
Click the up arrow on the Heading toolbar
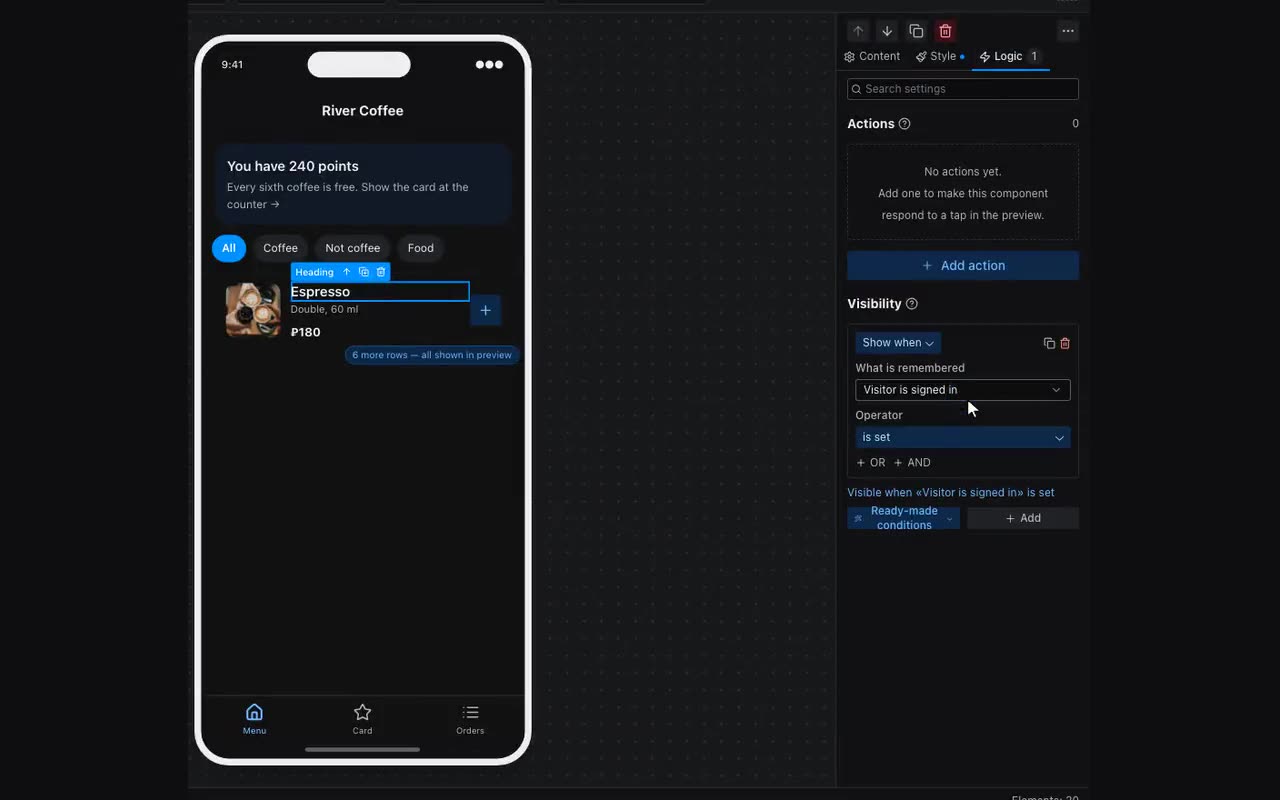(347, 272)
